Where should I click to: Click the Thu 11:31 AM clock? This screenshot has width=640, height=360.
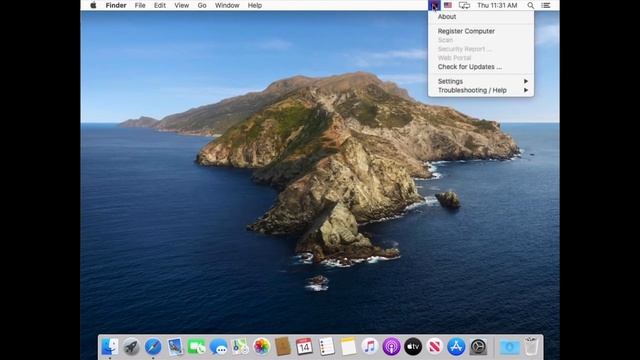(x=497, y=5)
